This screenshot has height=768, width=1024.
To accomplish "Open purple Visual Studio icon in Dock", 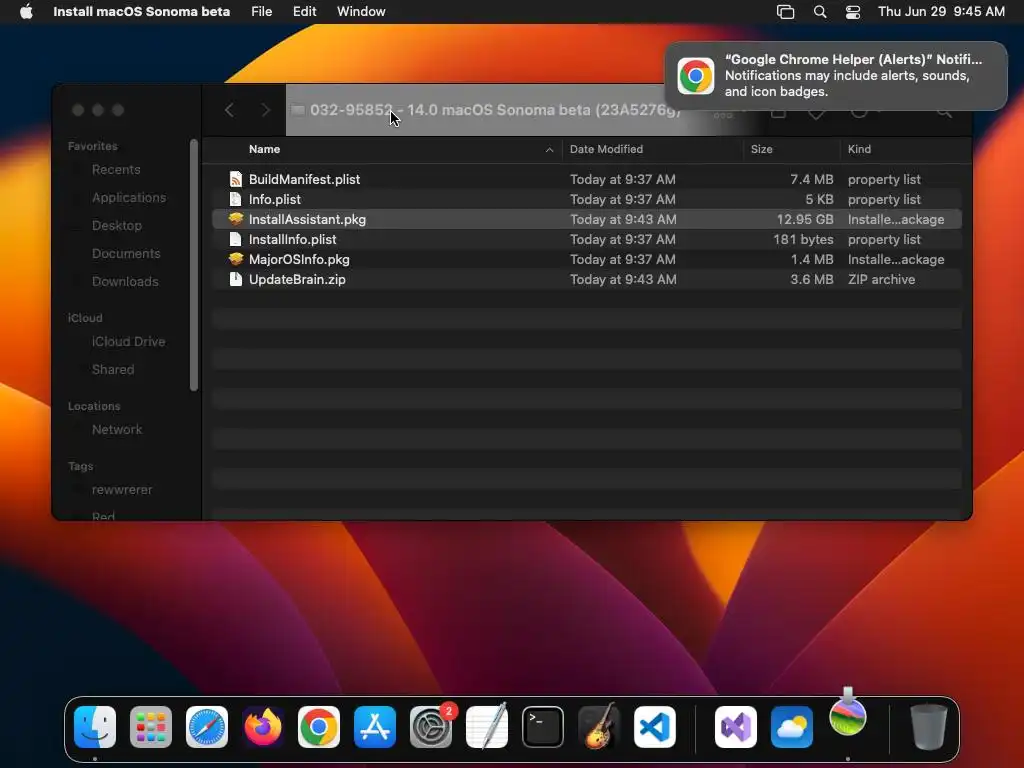I will tap(736, 726).
